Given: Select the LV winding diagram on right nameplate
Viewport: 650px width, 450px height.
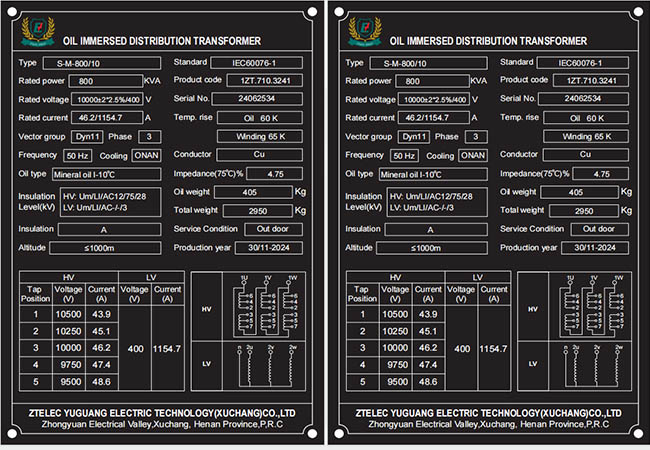Looking at the screenshot, I should pyautogui.click(x=590, y=366).
